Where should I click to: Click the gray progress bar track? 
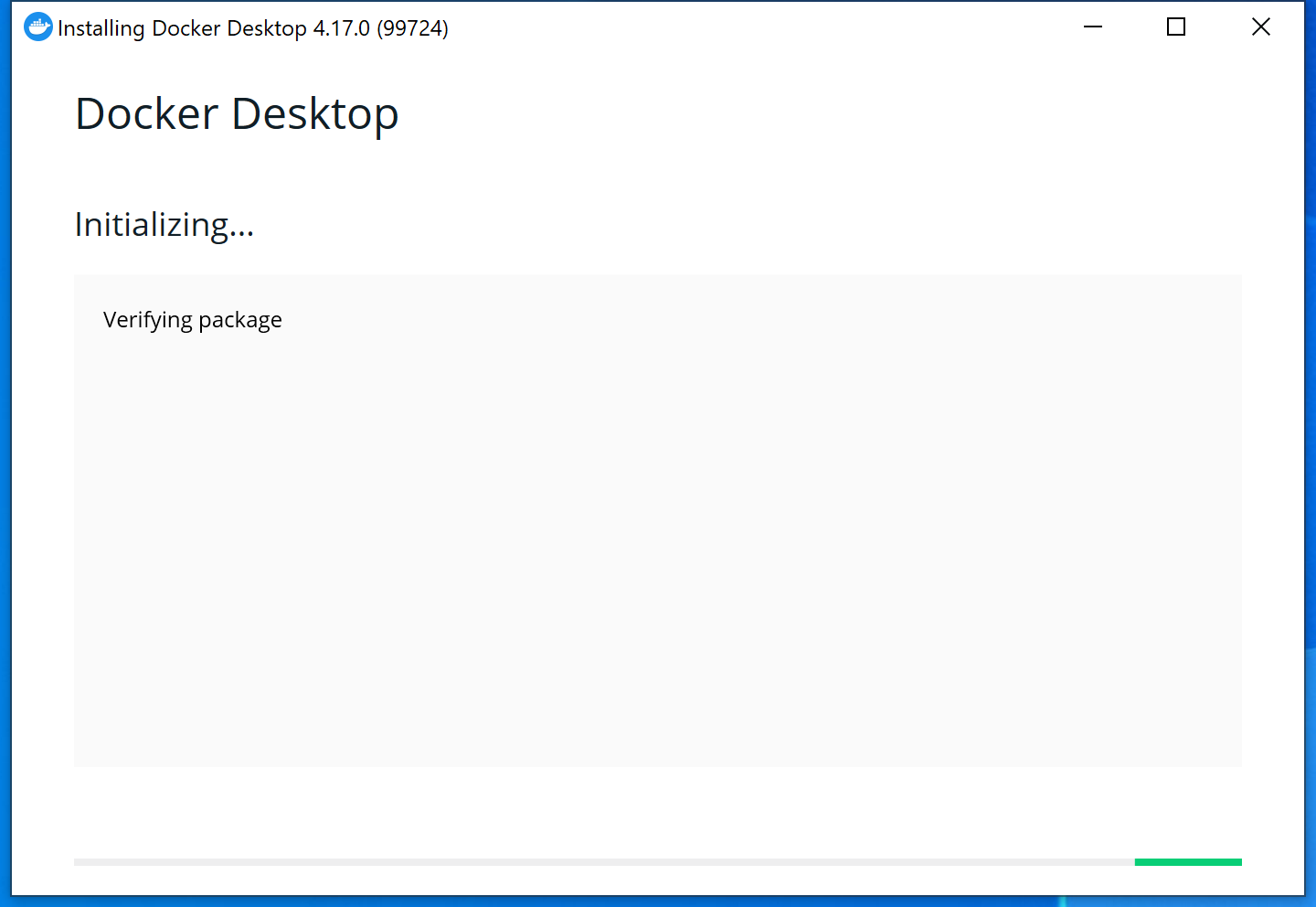(603, 862)
